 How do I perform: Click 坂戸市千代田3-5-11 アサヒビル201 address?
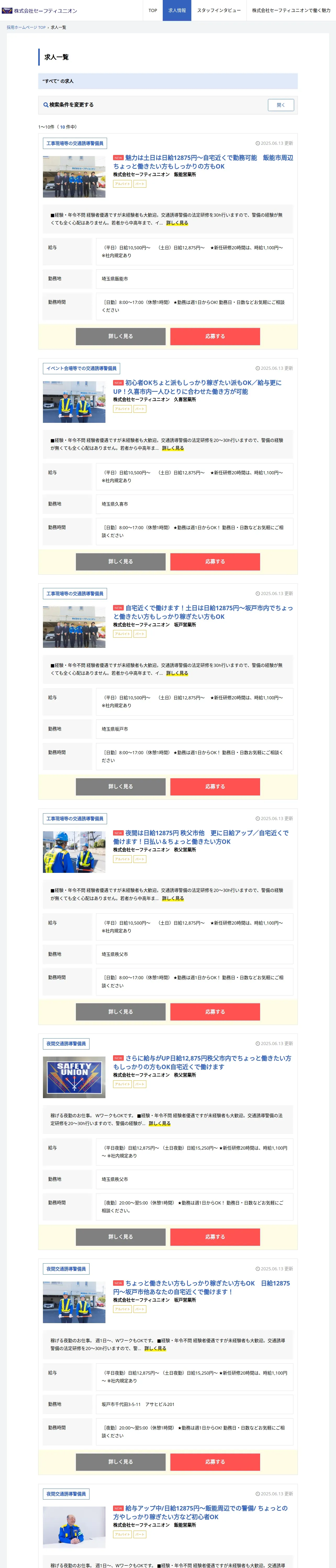click(x=138, y=1404)
